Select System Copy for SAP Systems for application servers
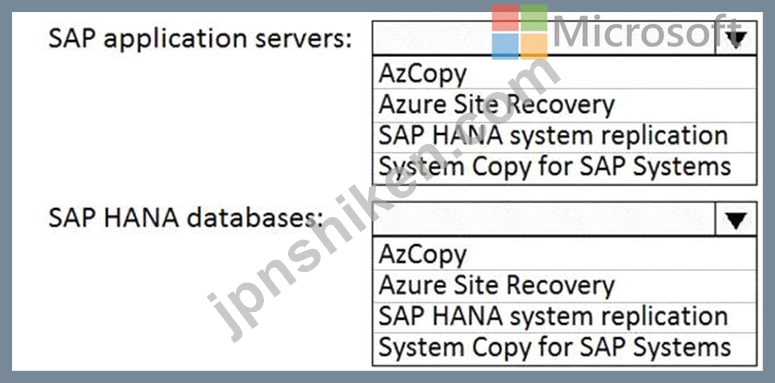 [x=564, y=168]
